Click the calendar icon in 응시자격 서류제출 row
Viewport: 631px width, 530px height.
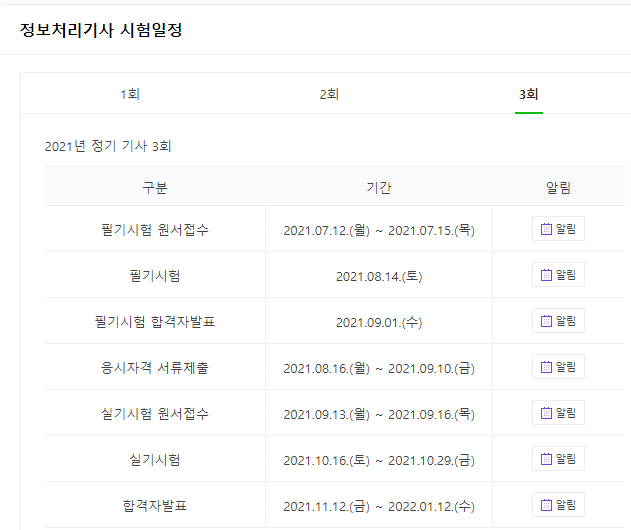click(x=546, y=367)
